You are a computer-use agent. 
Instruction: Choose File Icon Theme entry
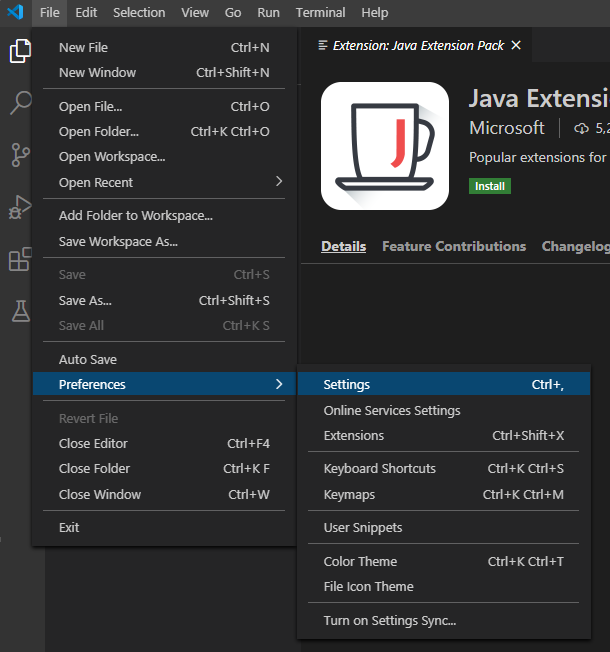(x=444, y=586)
